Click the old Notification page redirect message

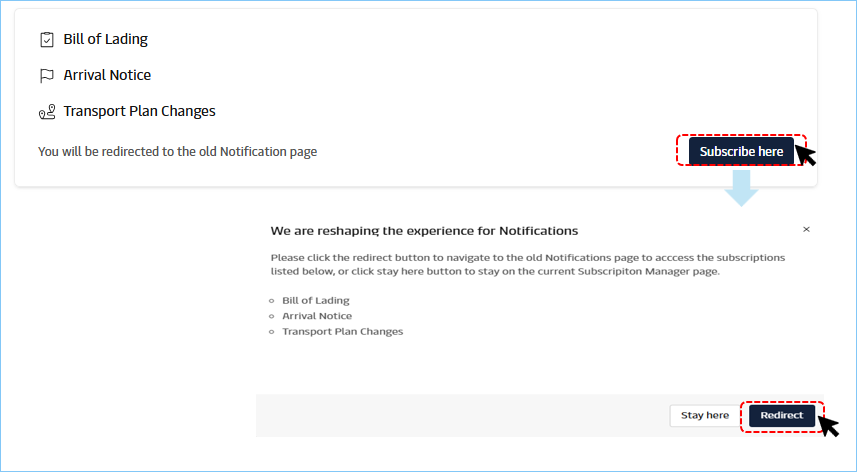point(177,152)
